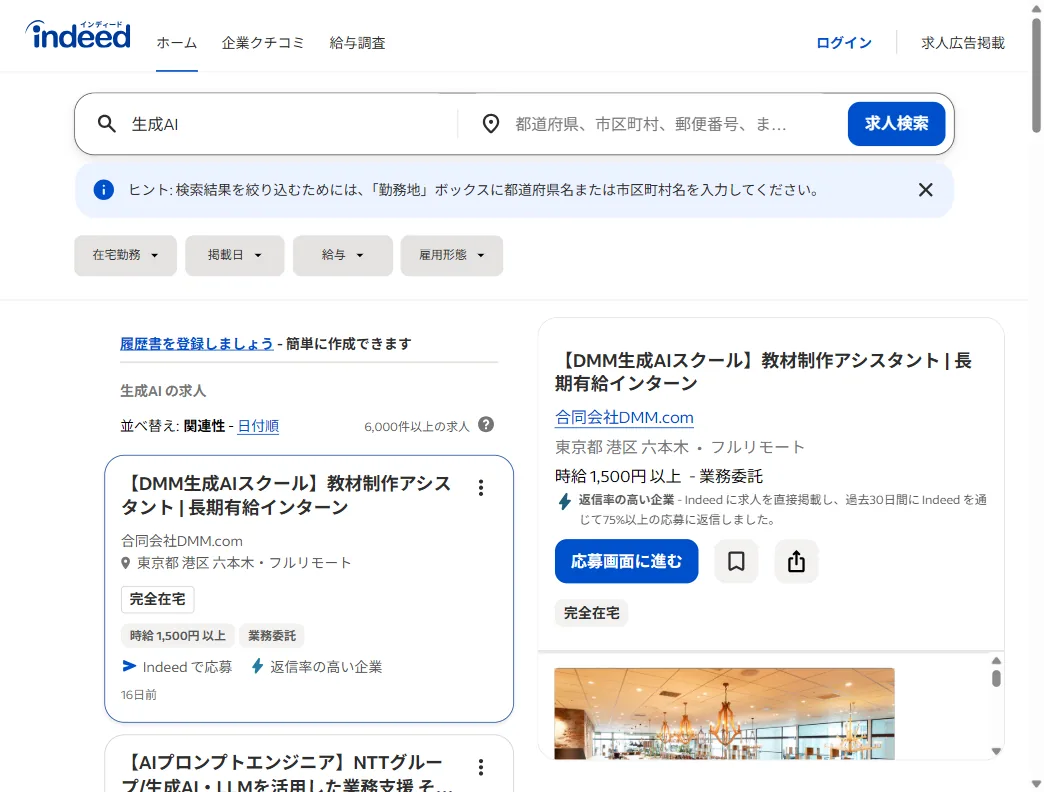This screenshot has width=1044, height=792.
Task: Click the ログイン link
Action: (x=844, y=43)
